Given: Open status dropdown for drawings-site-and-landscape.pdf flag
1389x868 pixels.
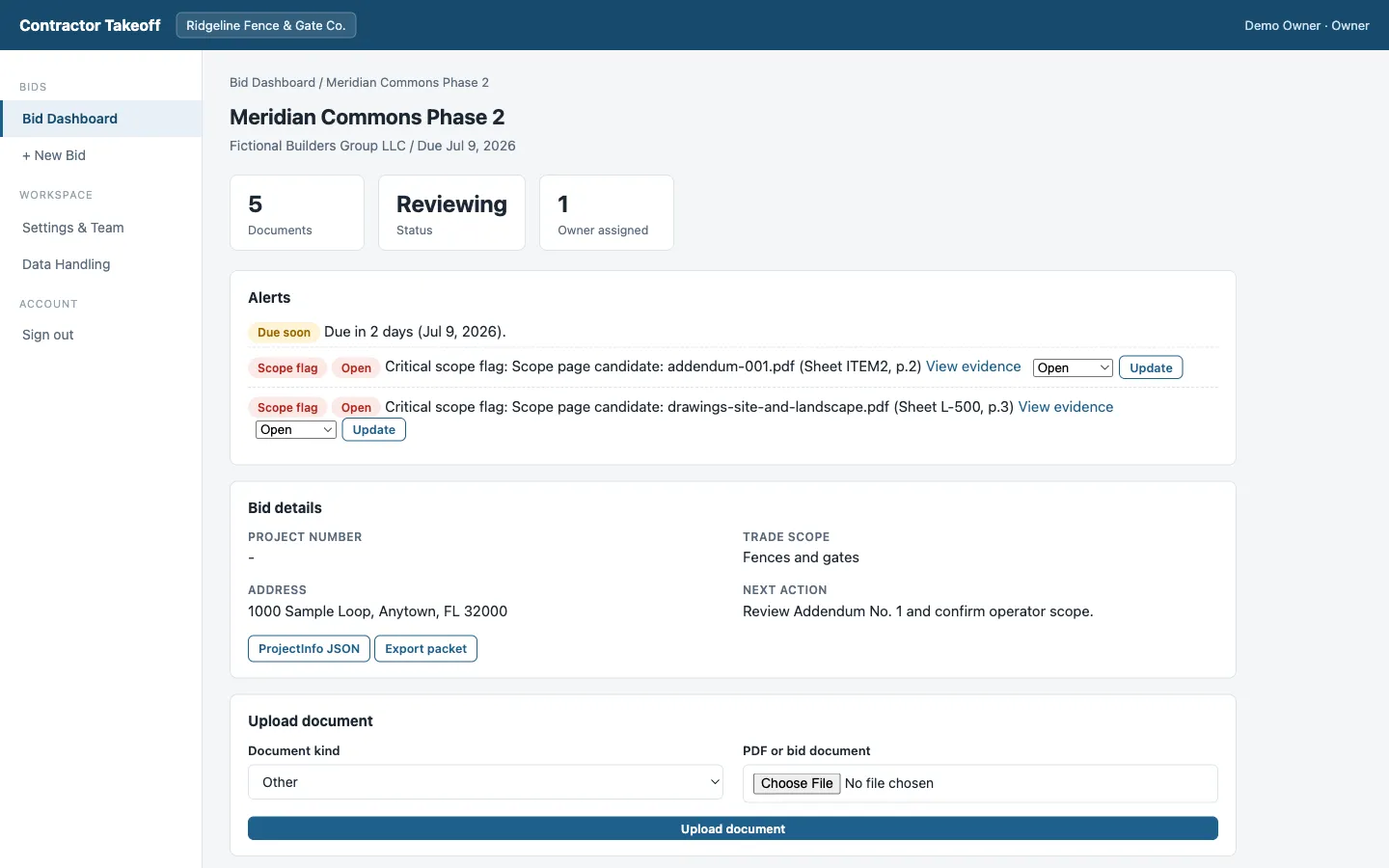Looking at the screenshot, I should point(296,430).
